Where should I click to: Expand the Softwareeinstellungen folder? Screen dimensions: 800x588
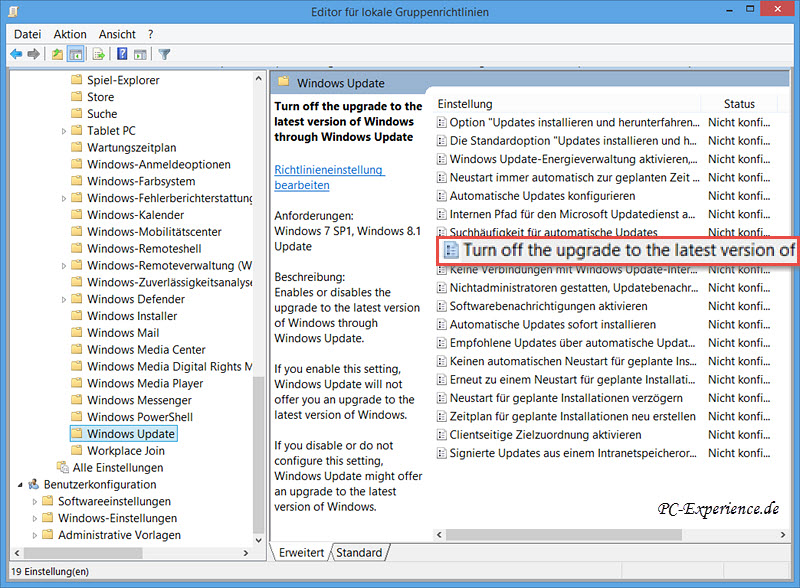[35, 501]
